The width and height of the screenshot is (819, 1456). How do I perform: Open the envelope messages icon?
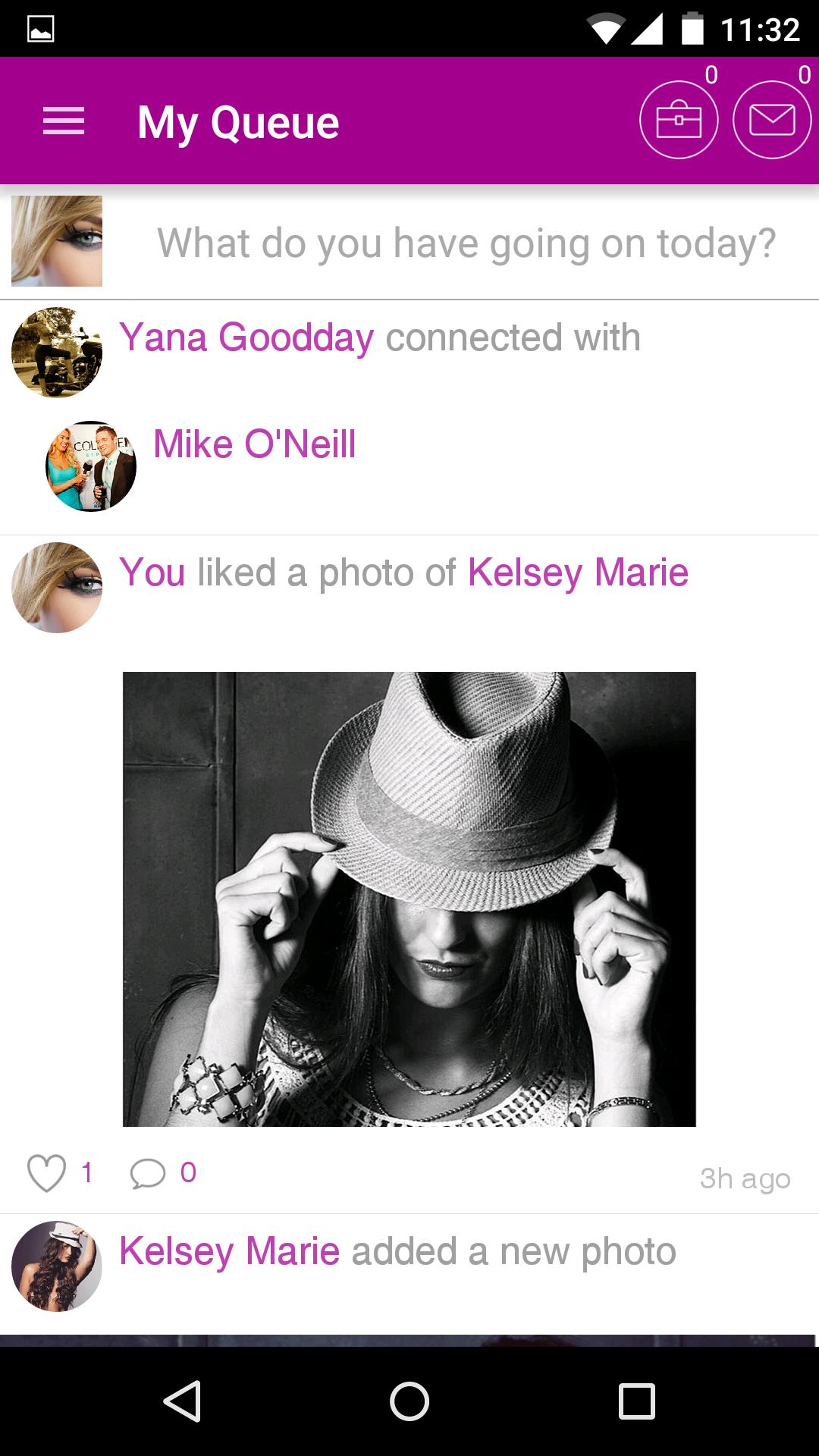(x=772, y=120)
